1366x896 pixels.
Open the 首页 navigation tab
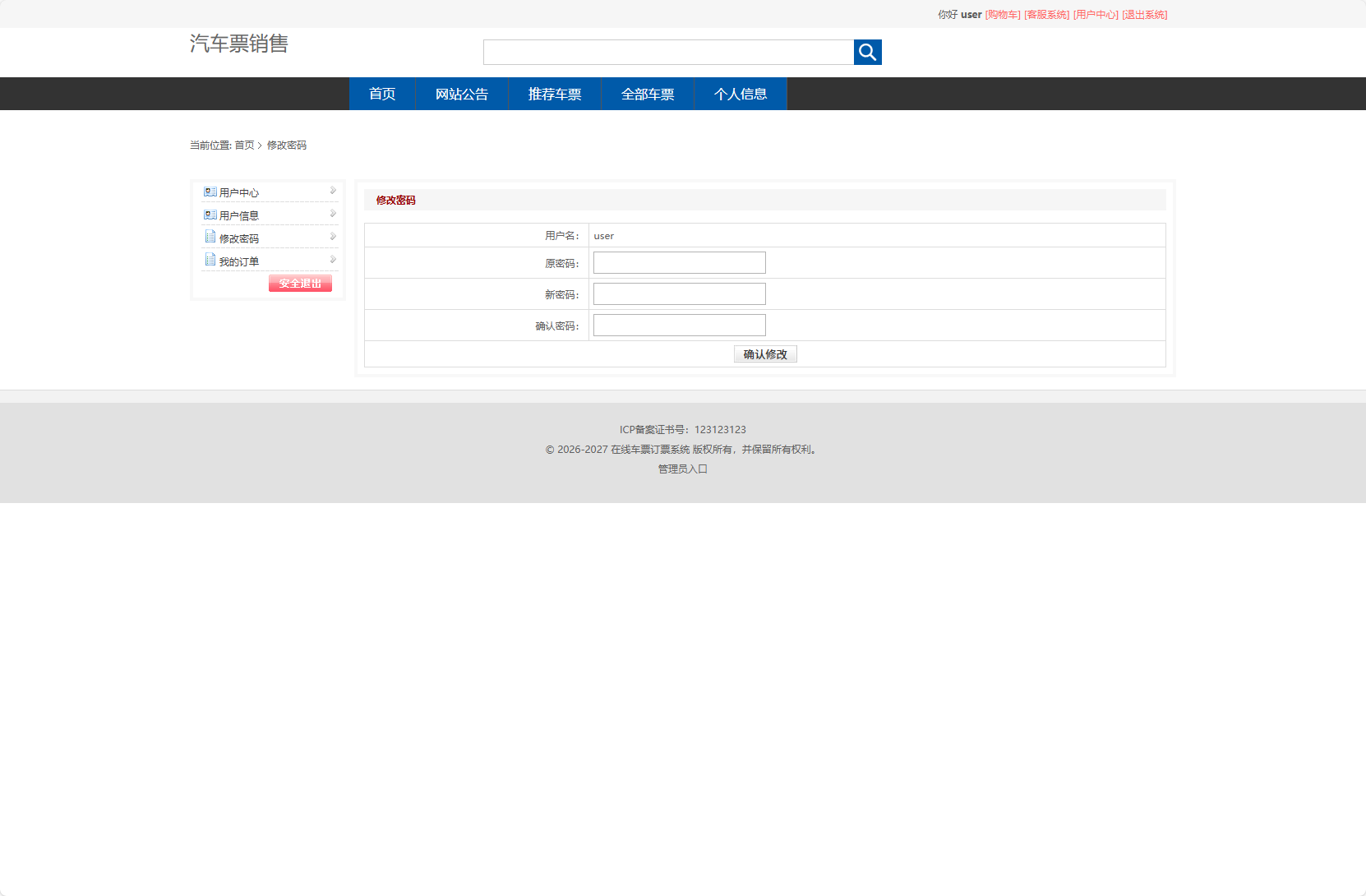click(382, 95)
